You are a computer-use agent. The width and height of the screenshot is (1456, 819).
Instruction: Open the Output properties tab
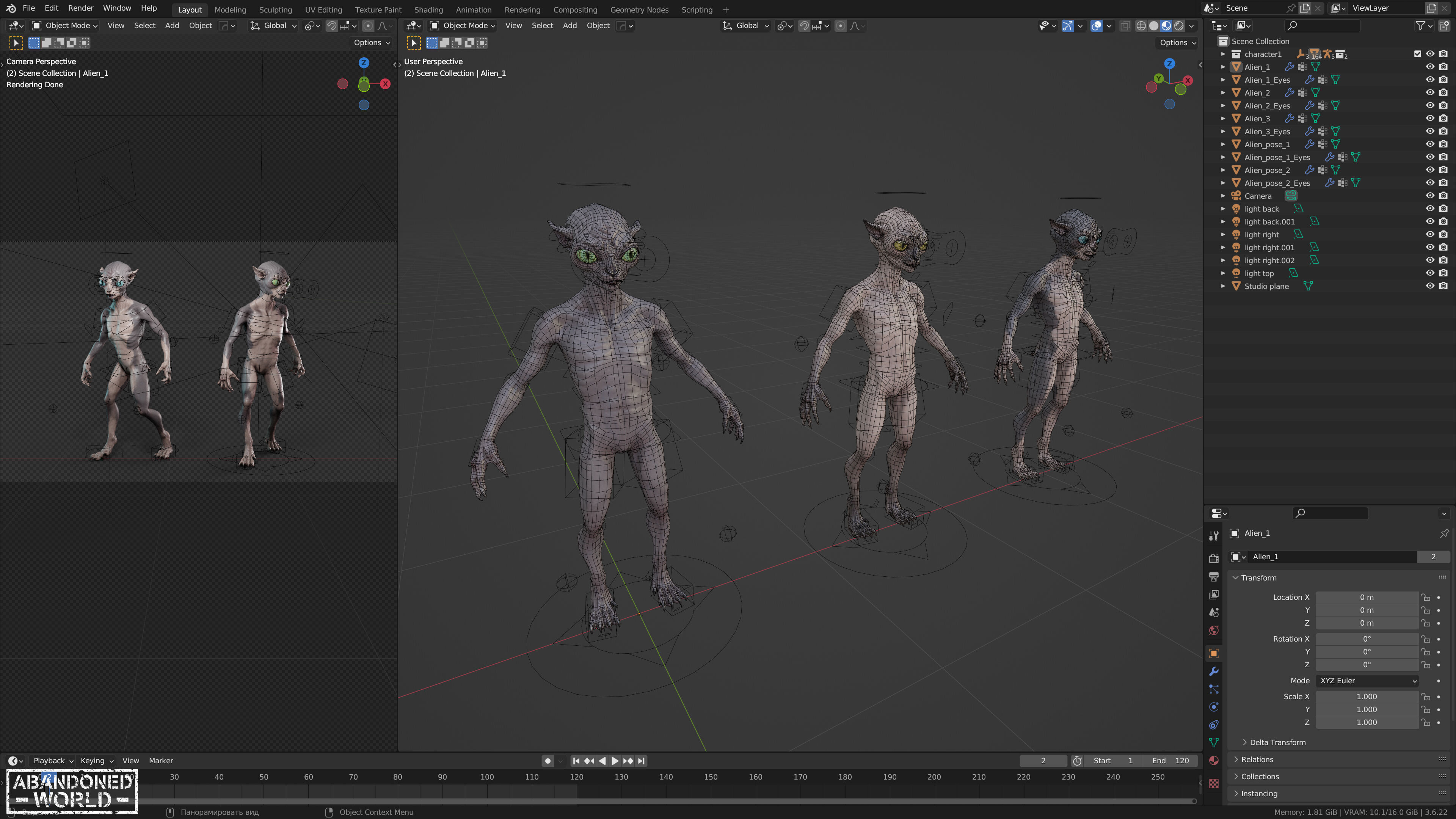pyautogui.click(x=1213, y=576)
